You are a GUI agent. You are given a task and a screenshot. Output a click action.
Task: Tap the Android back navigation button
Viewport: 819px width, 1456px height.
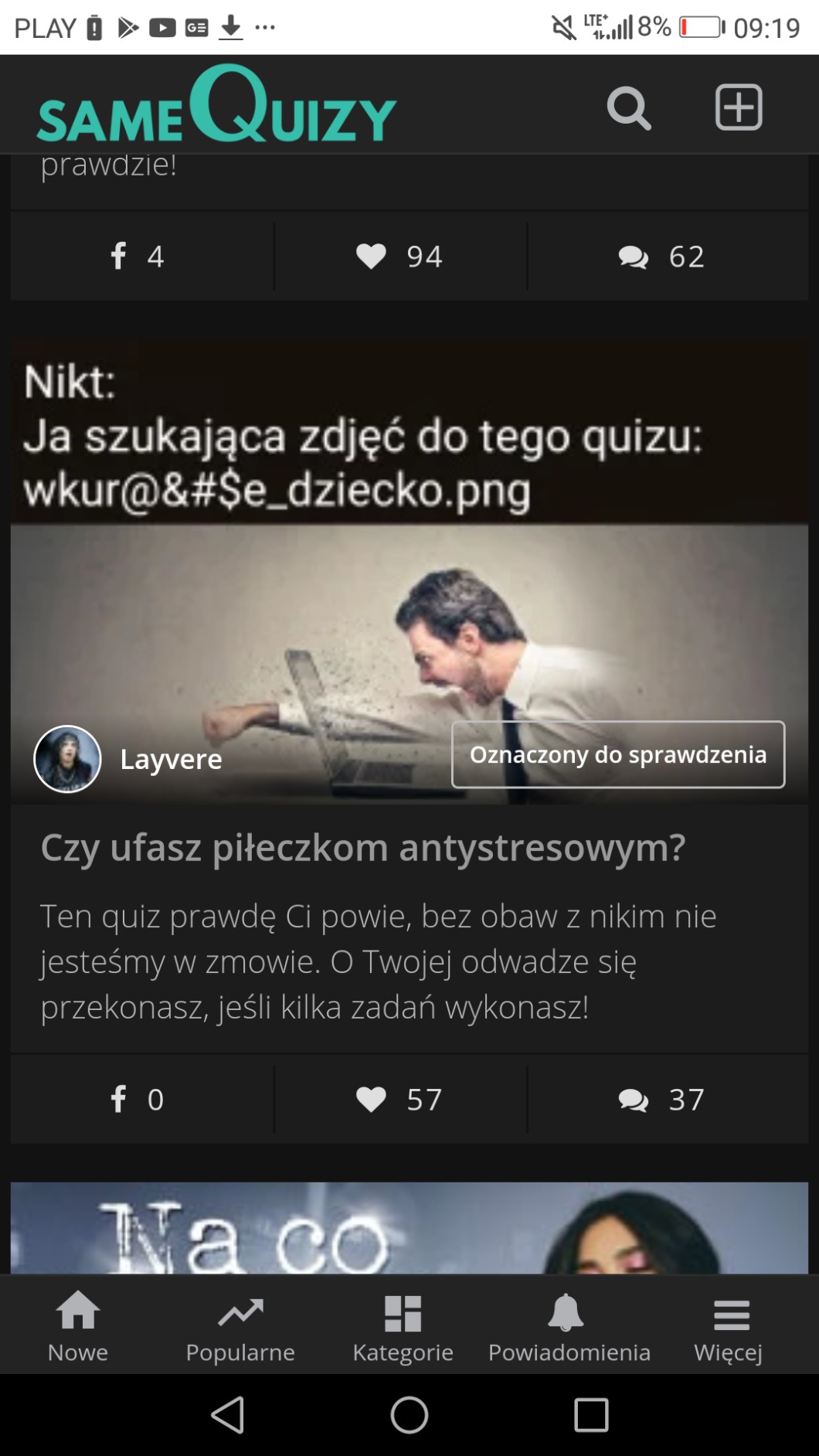pyautogui.click(x=228, y=1415)
